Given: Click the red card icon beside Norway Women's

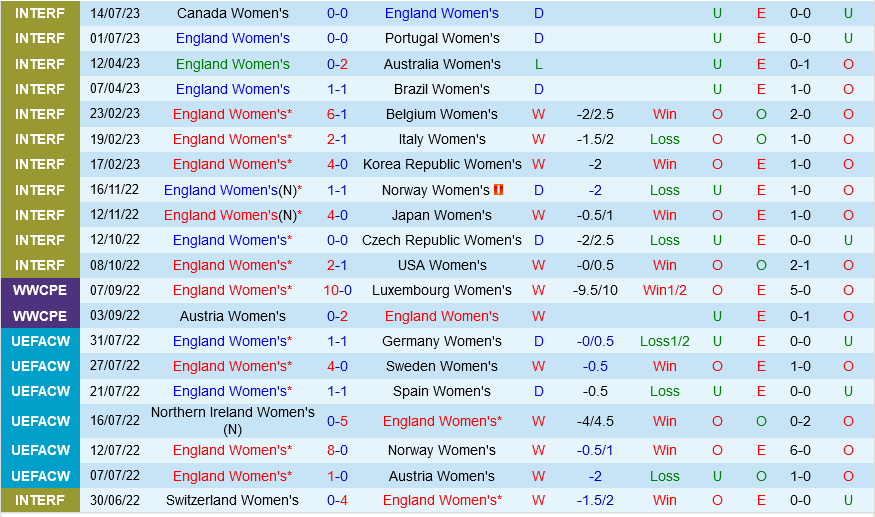Looking at the screenshot, I should 498,190.
